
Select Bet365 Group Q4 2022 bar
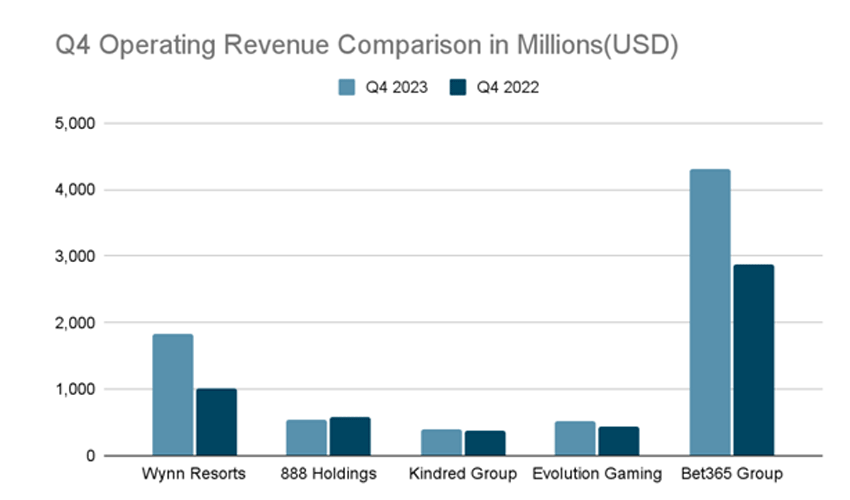[754, 360]
